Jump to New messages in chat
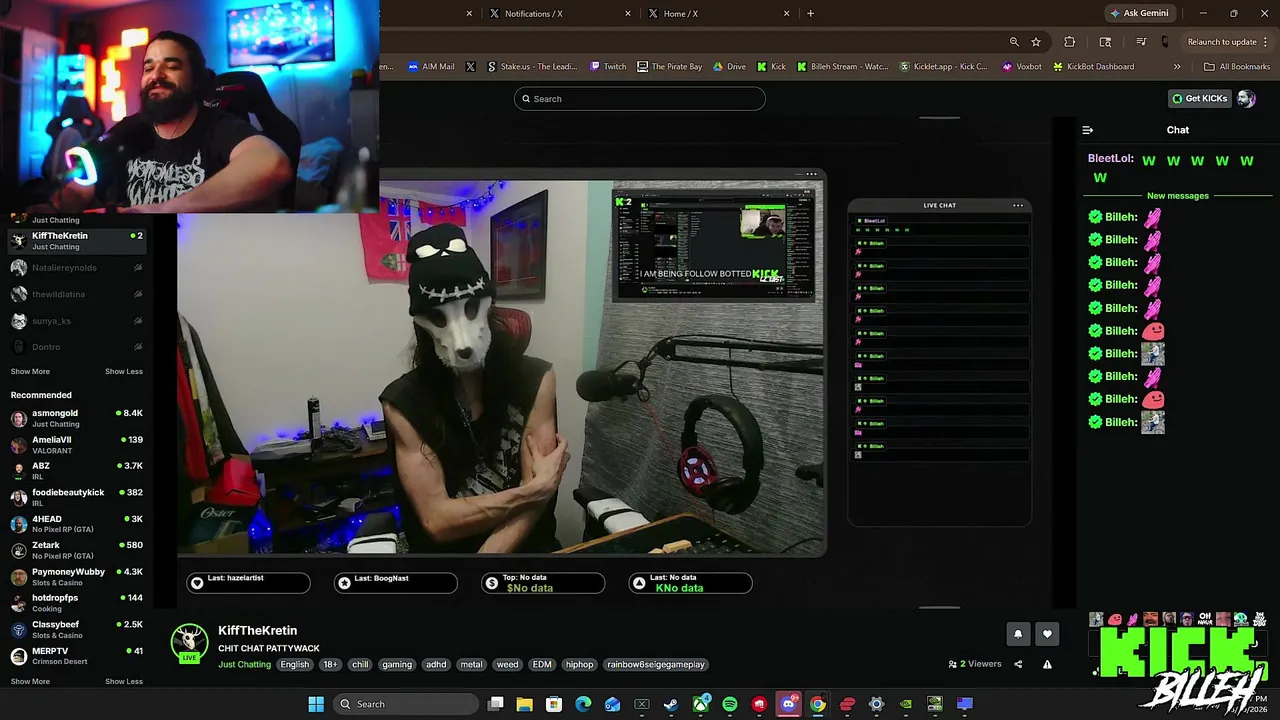Screen dimensions: 1280x720 (x=1177, y=196)
